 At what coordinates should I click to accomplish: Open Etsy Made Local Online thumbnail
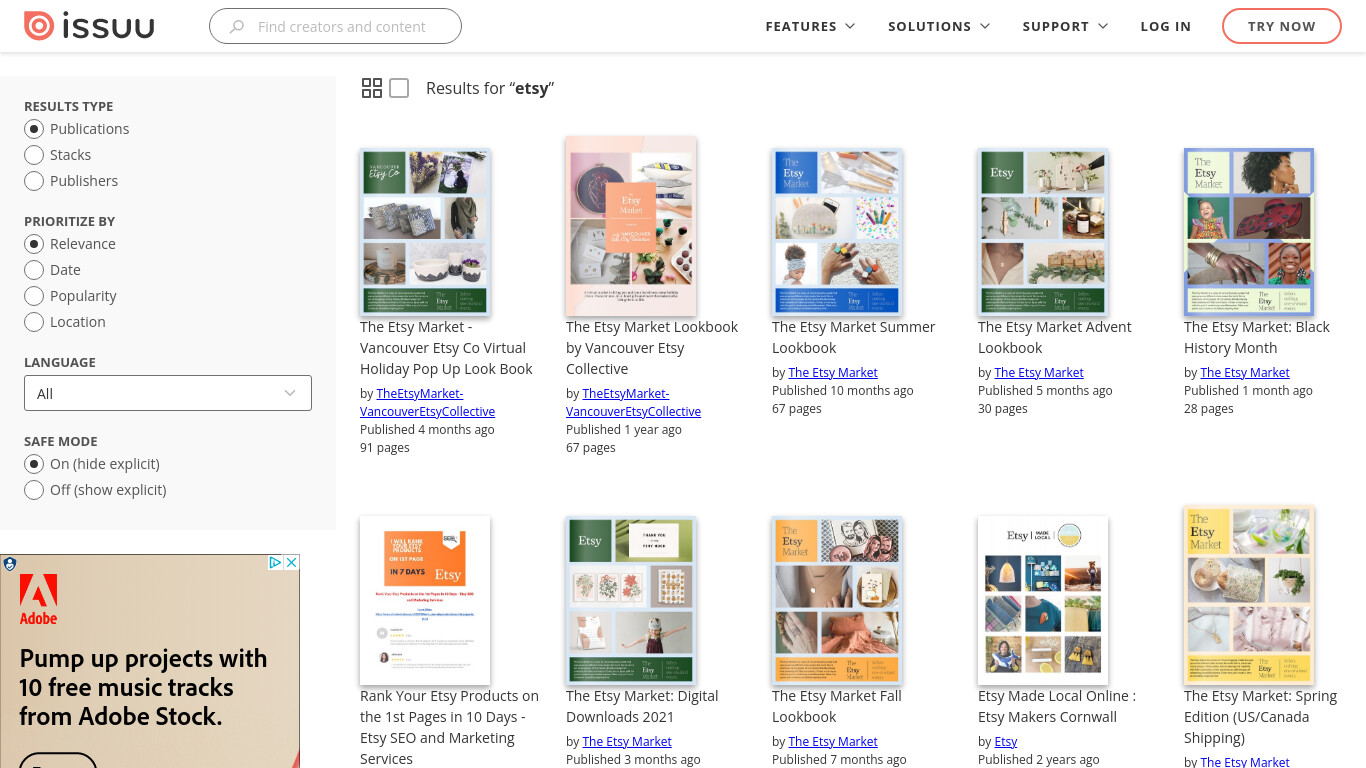pos(1043,600)
